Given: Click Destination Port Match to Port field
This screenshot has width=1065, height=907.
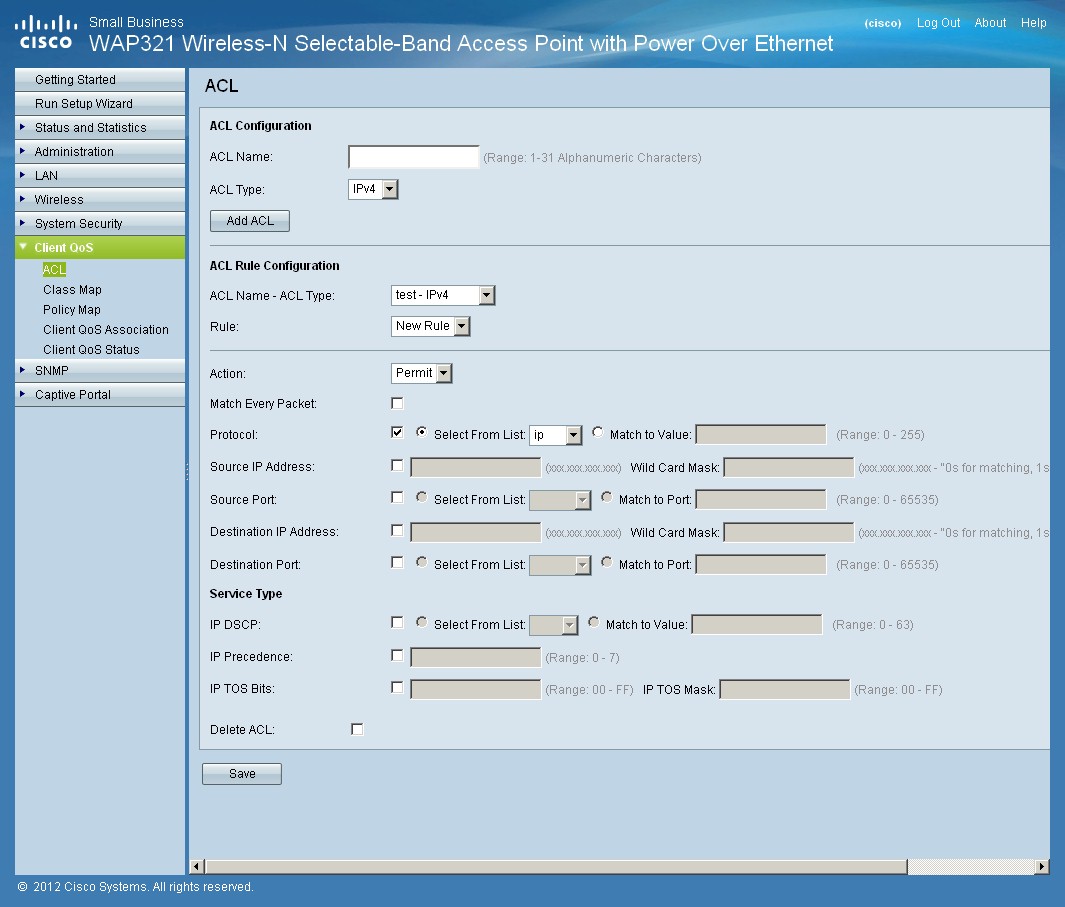Looking at the screenshot, I should (761, 565).
